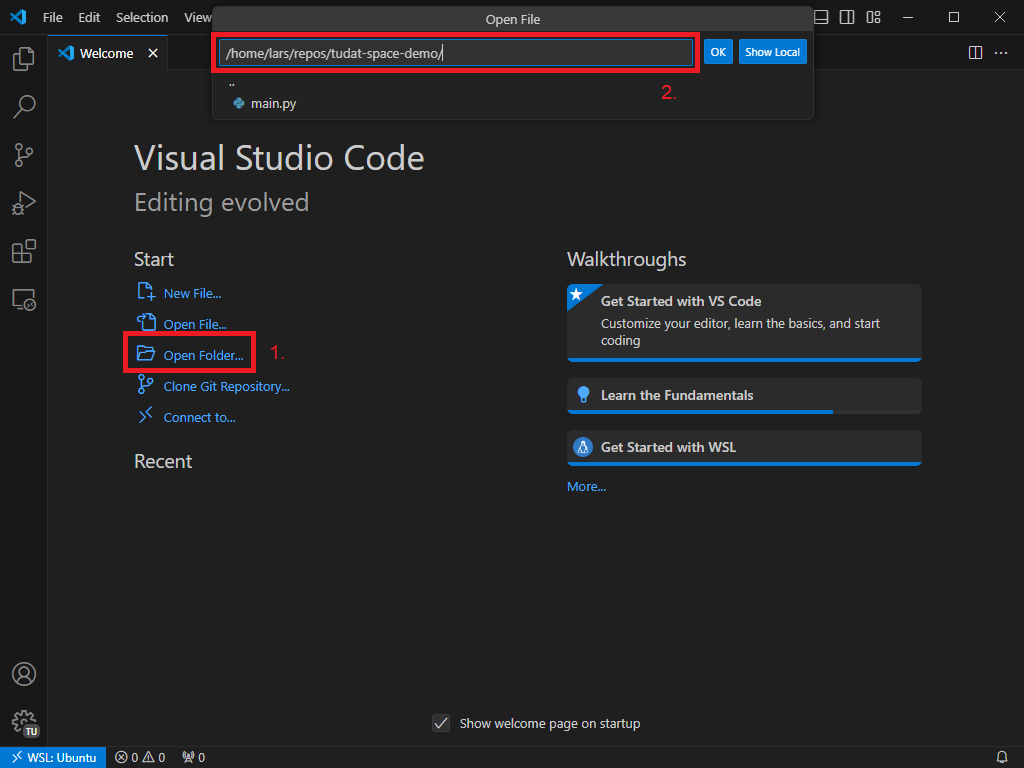
Task: Click the Clone Git Repository... link
Action: click(227, 387)
